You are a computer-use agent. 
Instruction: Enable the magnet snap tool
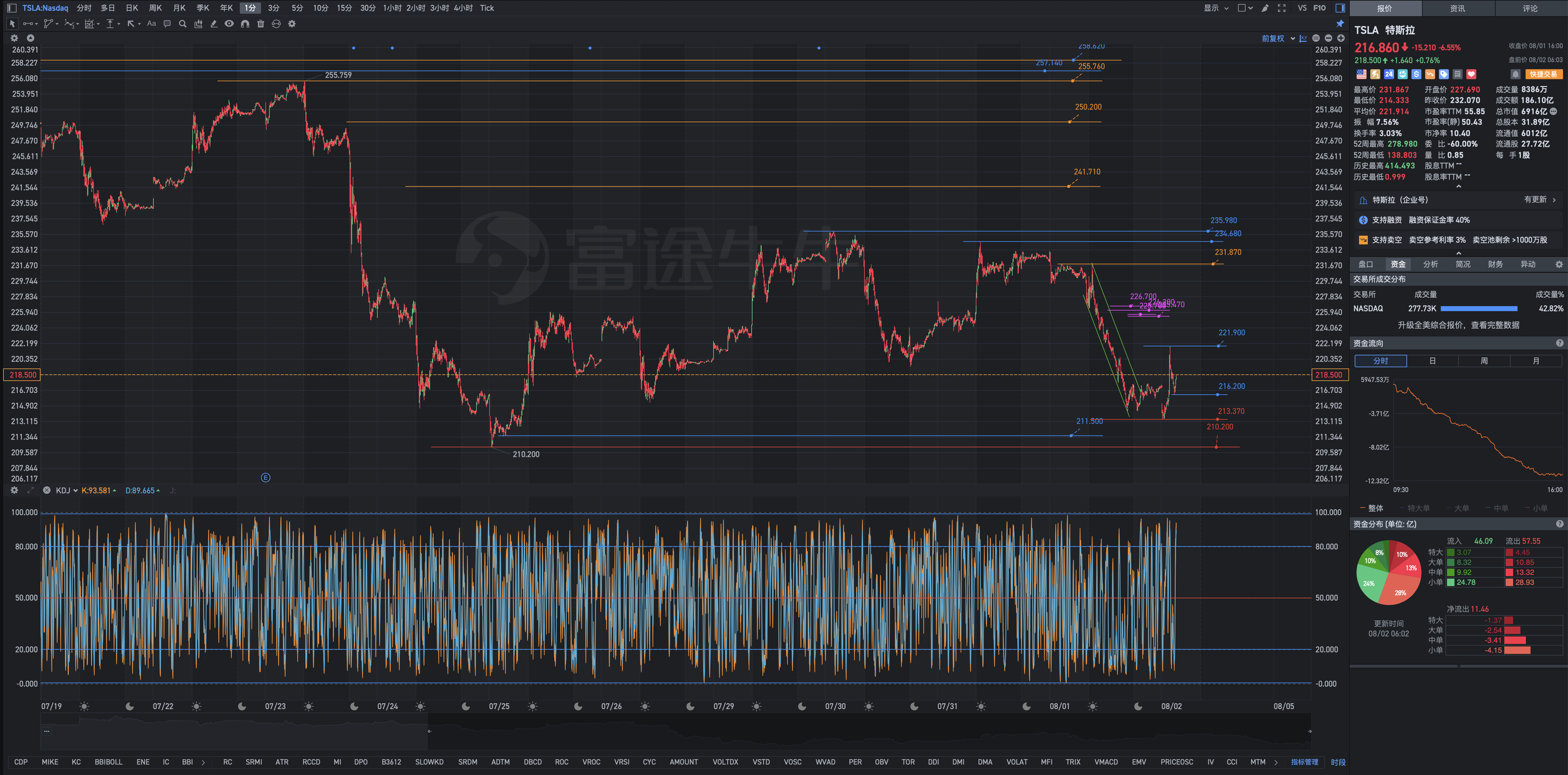click(x=245, y=24)
